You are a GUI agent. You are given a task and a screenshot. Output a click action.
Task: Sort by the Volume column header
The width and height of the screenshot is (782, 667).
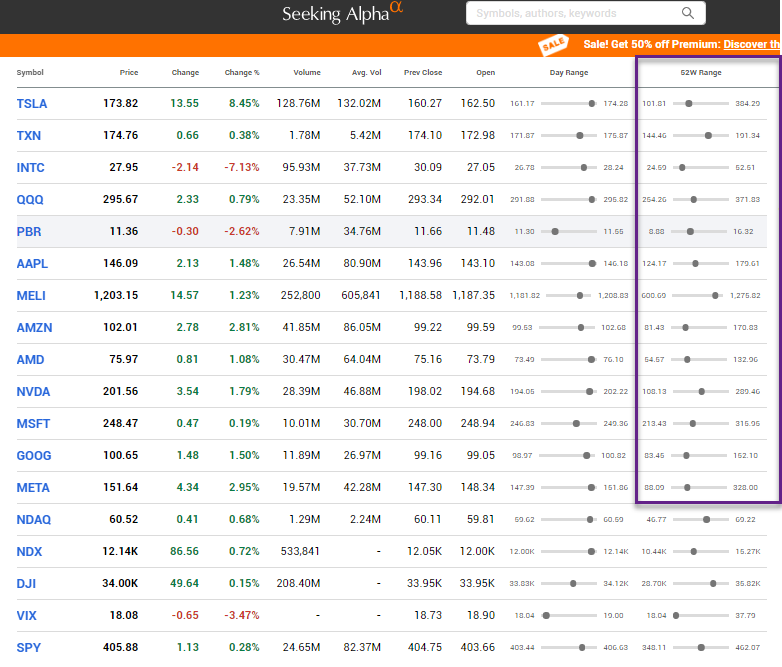307,72
